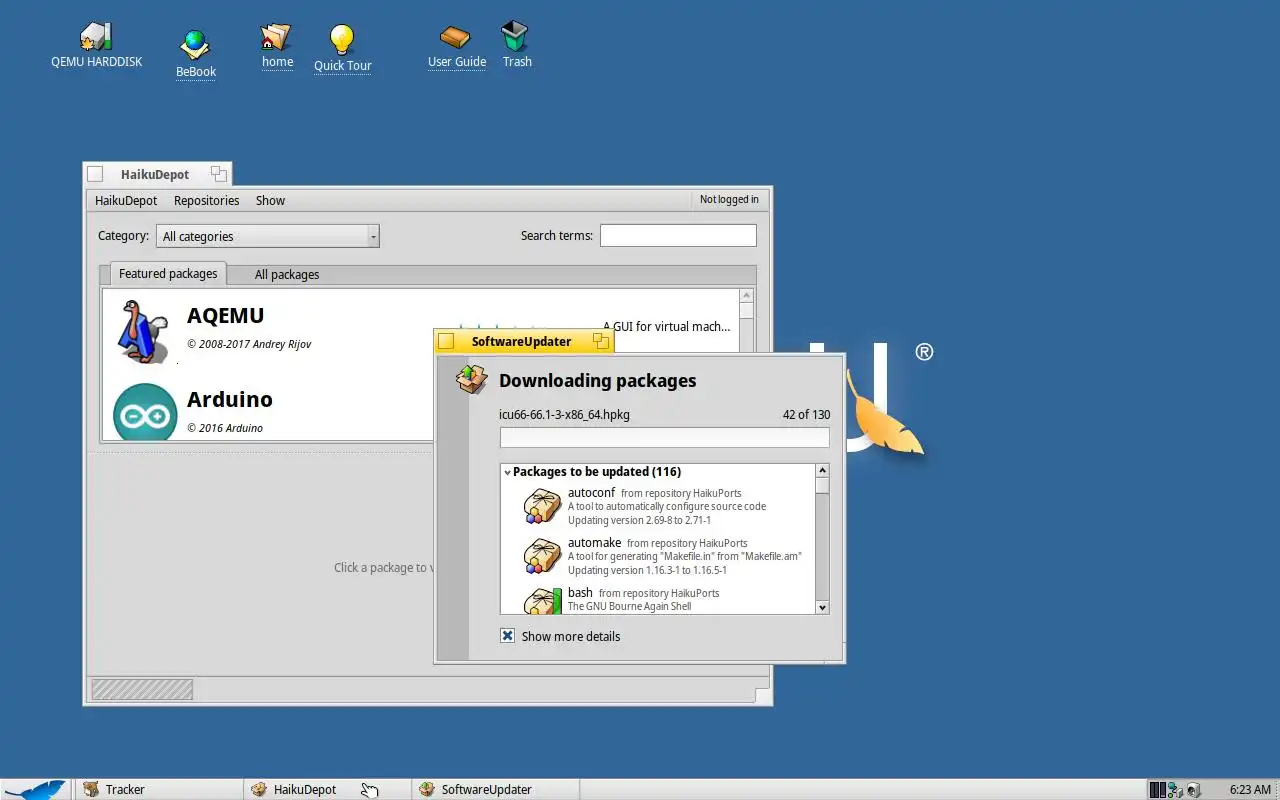This screenshot has width=1280, height=800.
Task: Open the Category All categories dropdown
Action: [267, 236]
